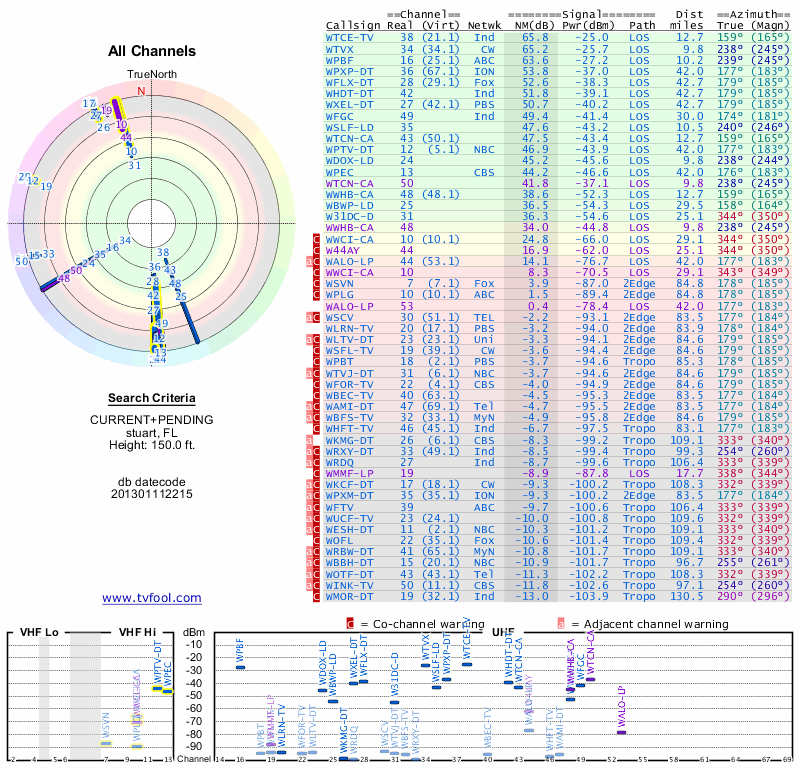The height and width of the screenshot is (768, 800).
Task: Open the www.tvfool.com link
Action: (x=152, y=598)
